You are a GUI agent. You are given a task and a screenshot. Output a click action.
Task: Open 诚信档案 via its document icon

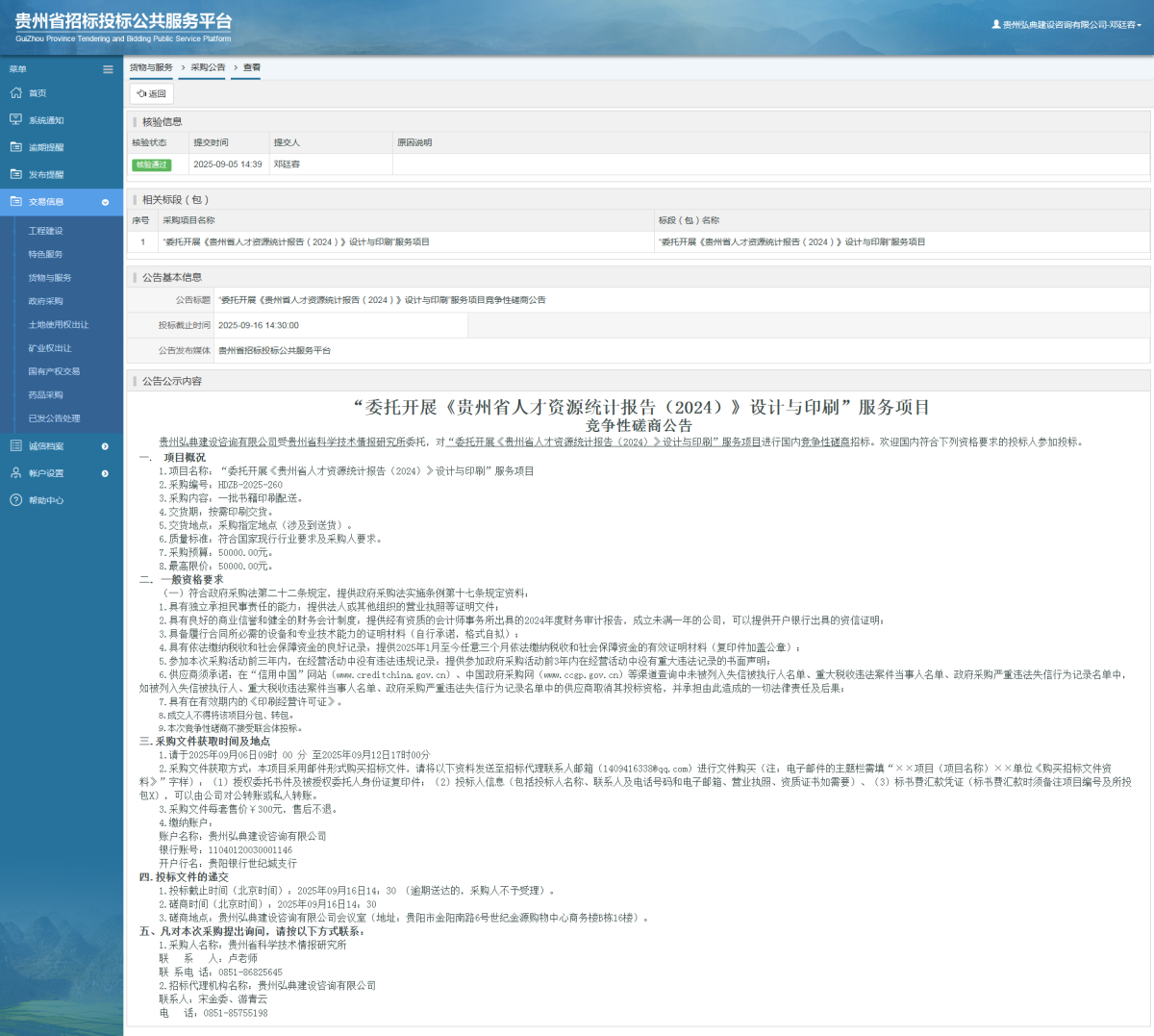pos(15,445)
